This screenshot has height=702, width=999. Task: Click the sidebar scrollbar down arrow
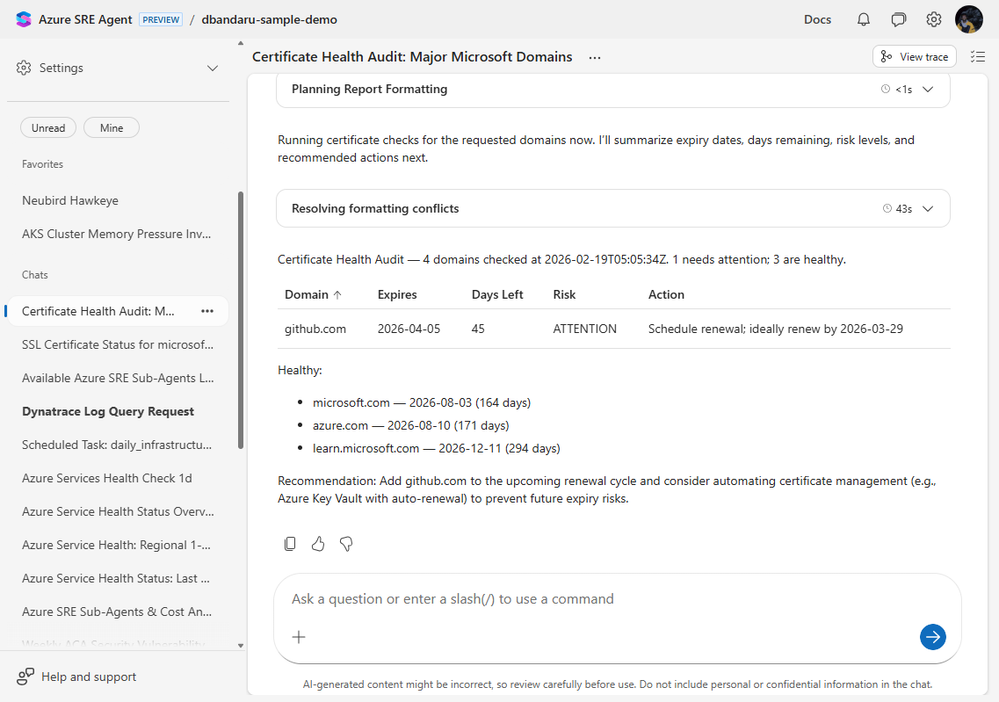click(240, 645)
